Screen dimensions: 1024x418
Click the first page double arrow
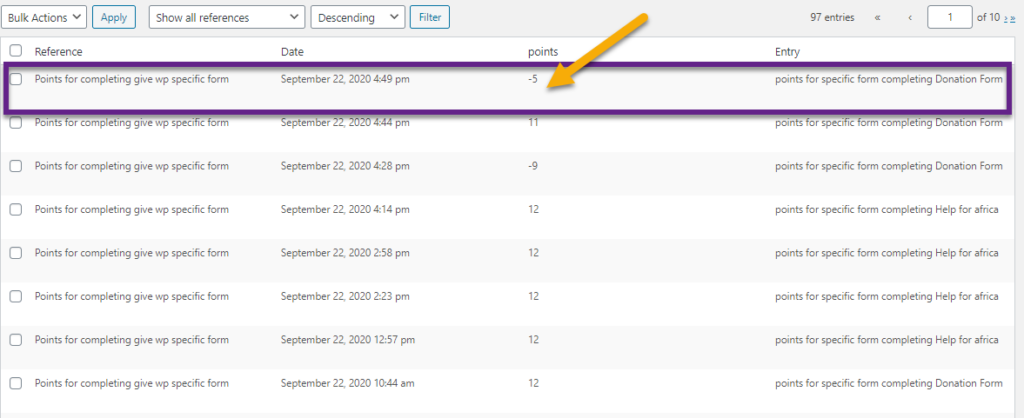coord(878,18)
